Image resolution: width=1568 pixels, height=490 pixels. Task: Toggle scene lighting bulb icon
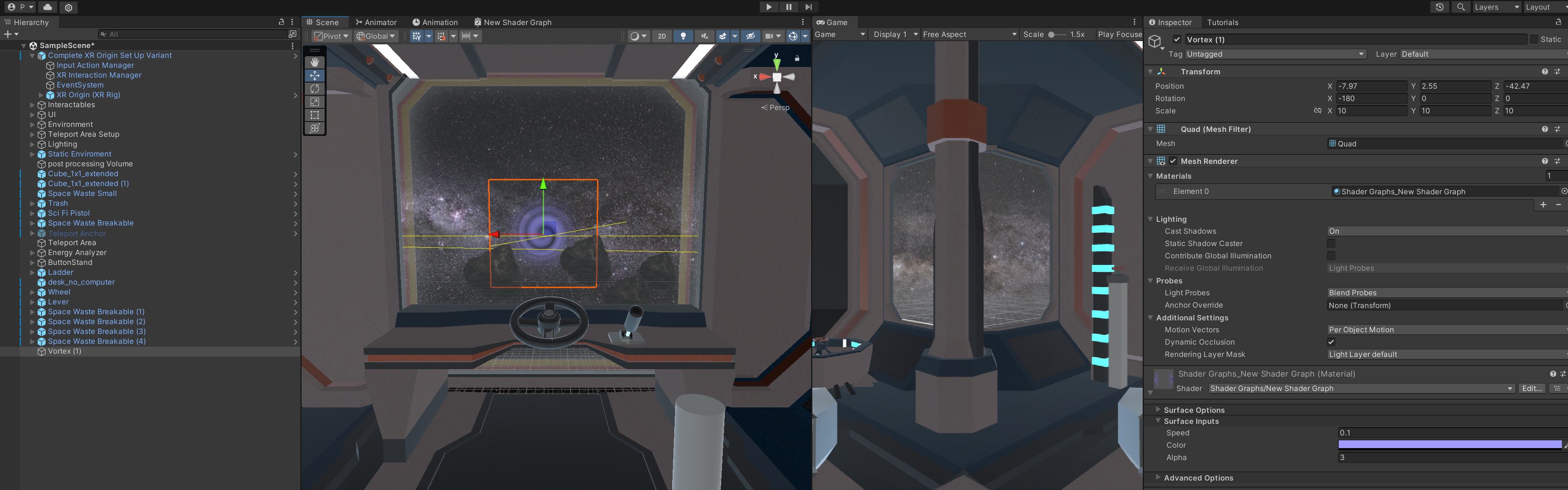click(683, 36)
